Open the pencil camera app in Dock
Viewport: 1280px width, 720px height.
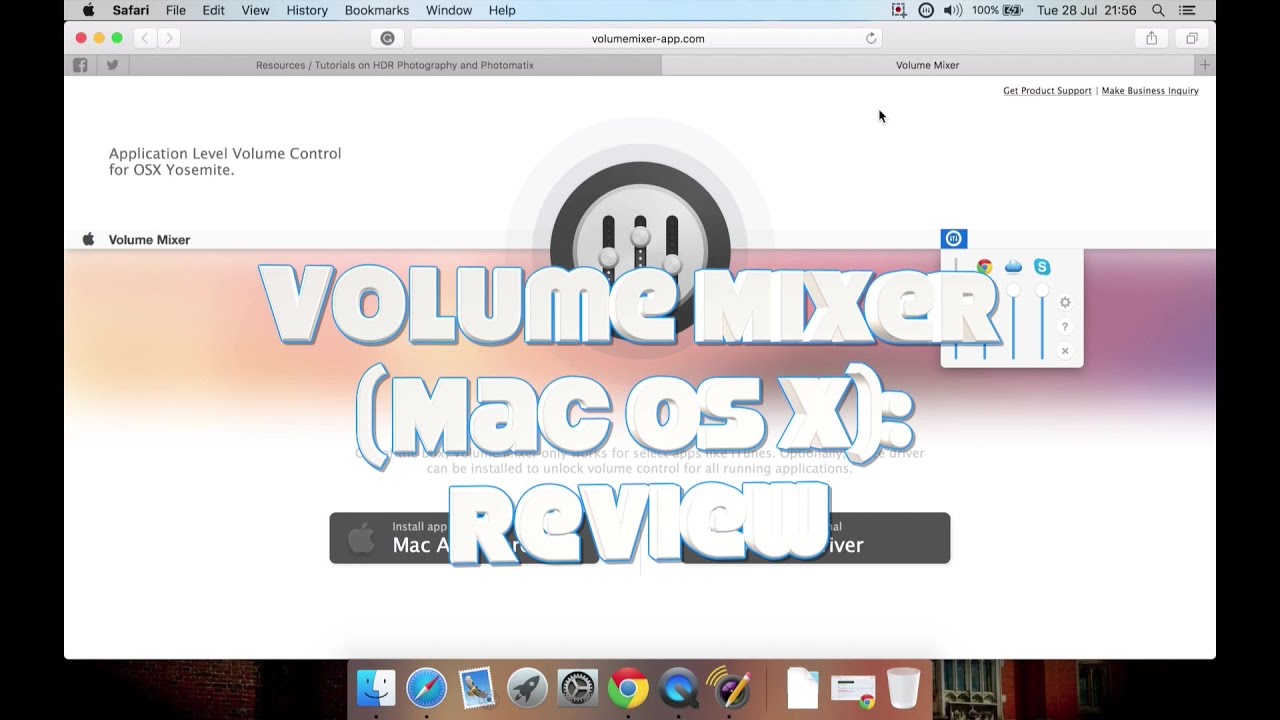click(x=729, y=687)
